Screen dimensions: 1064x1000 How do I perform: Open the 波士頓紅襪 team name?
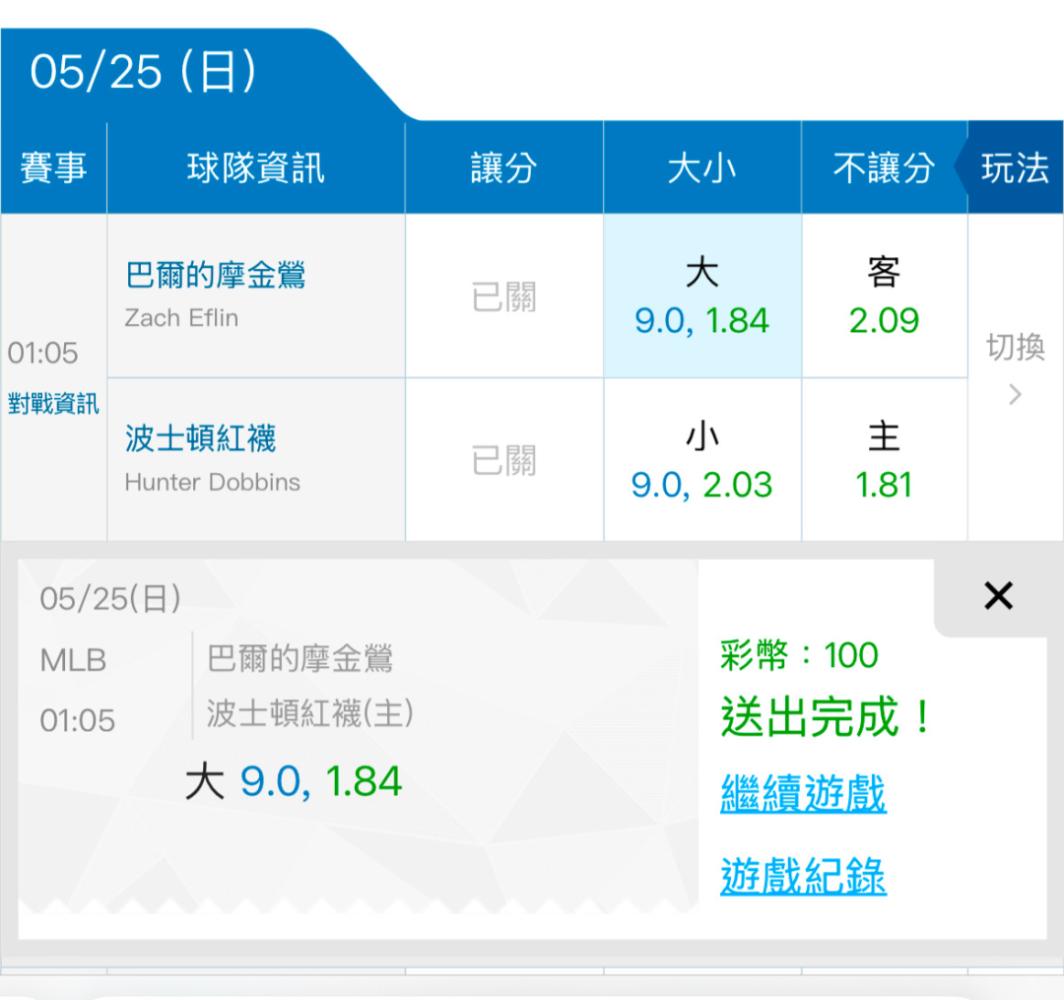[x=200, y=439]
